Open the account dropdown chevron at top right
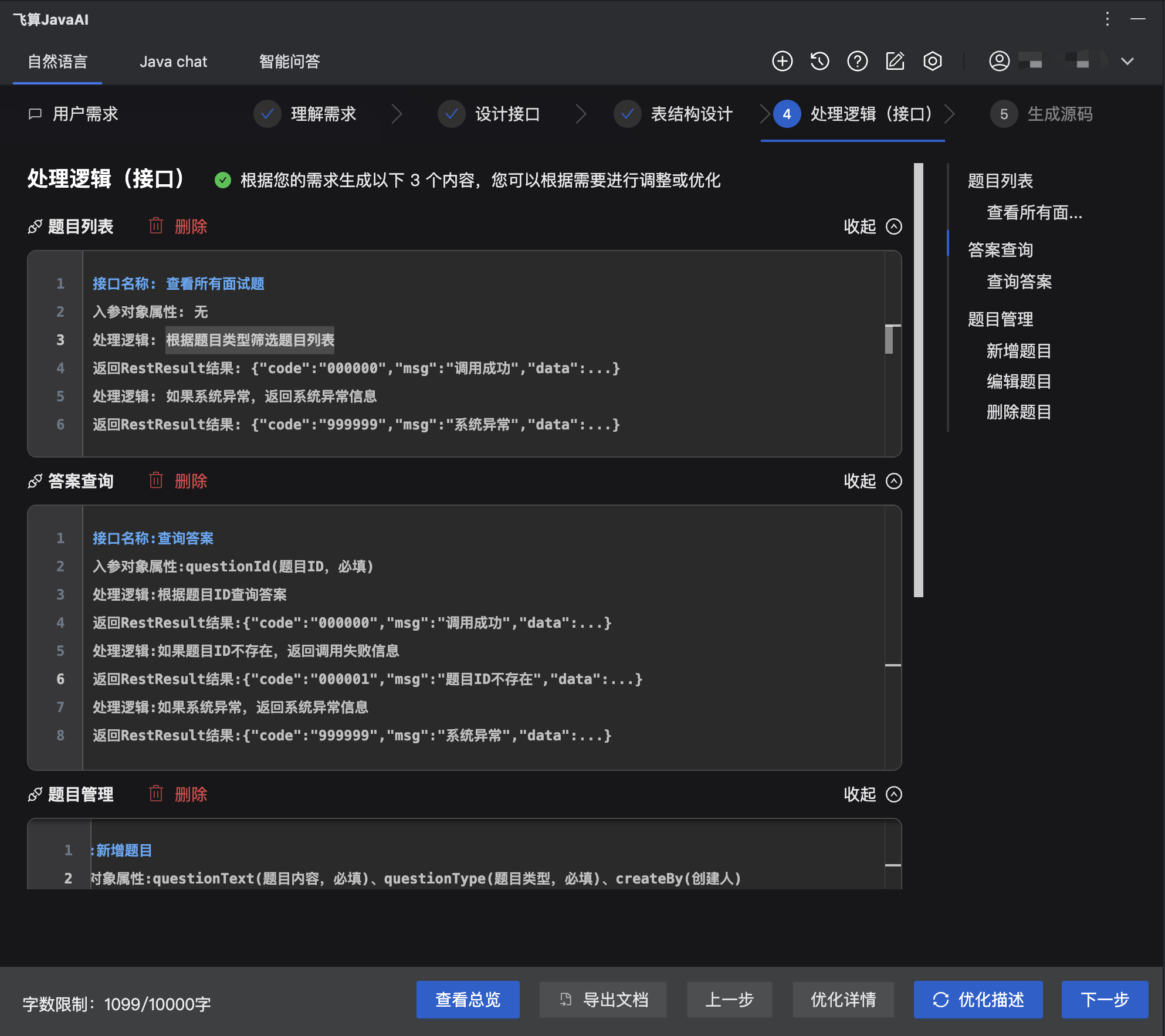The width and height of the screenshot is (1165, 1036). [1126, 61]
